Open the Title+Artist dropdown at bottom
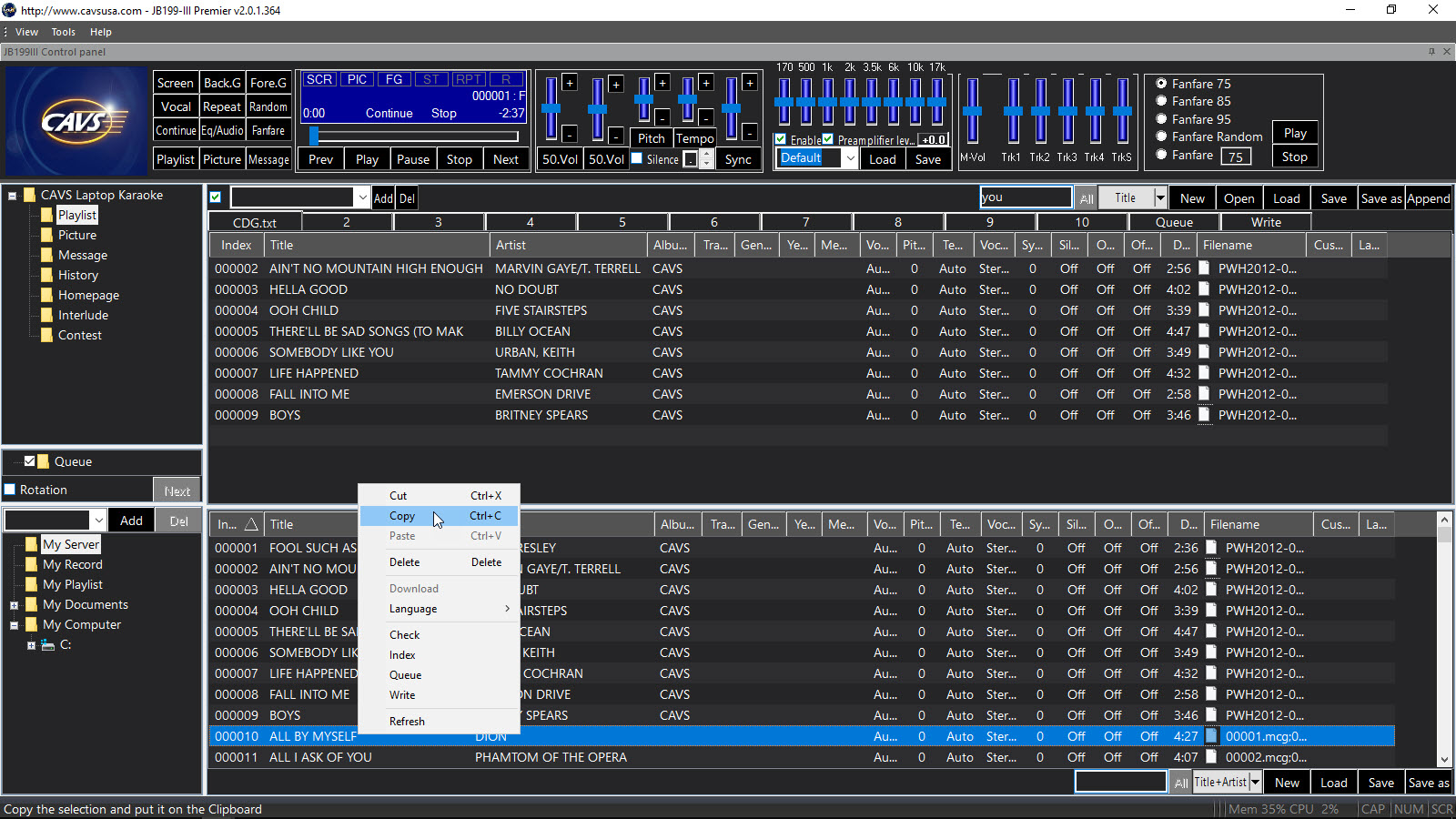Screen dimensions: 1456x819 (x=1255, y=782)
